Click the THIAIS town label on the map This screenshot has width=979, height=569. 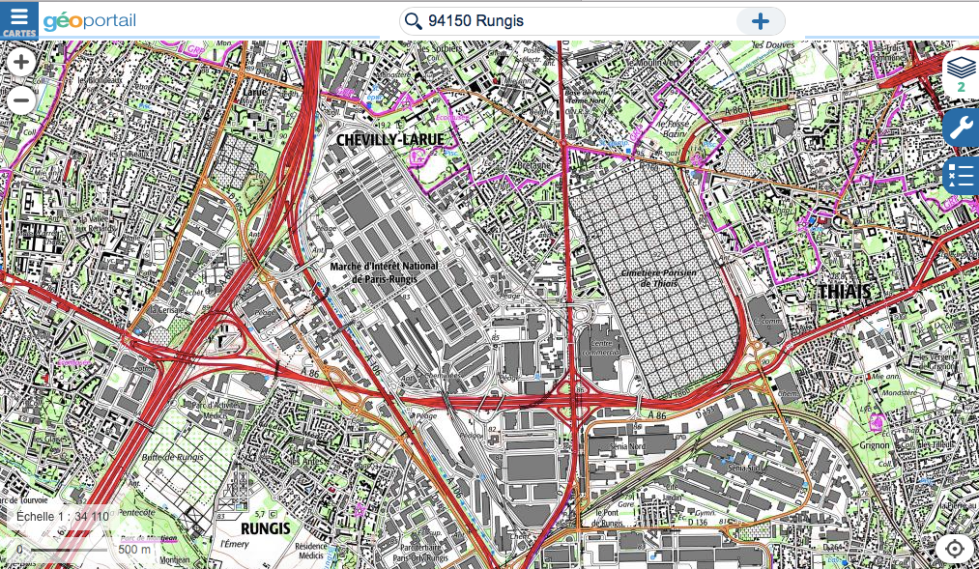[844, 292]
